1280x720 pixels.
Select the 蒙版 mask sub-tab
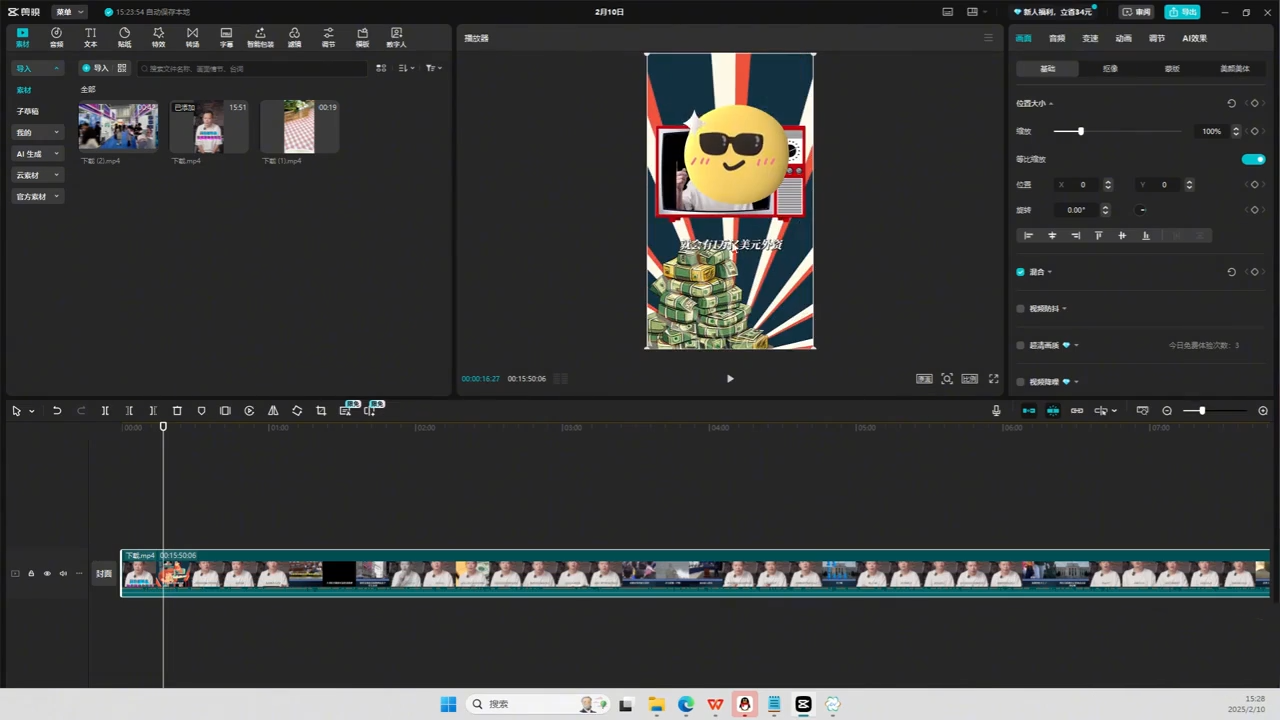point(1172,69)
